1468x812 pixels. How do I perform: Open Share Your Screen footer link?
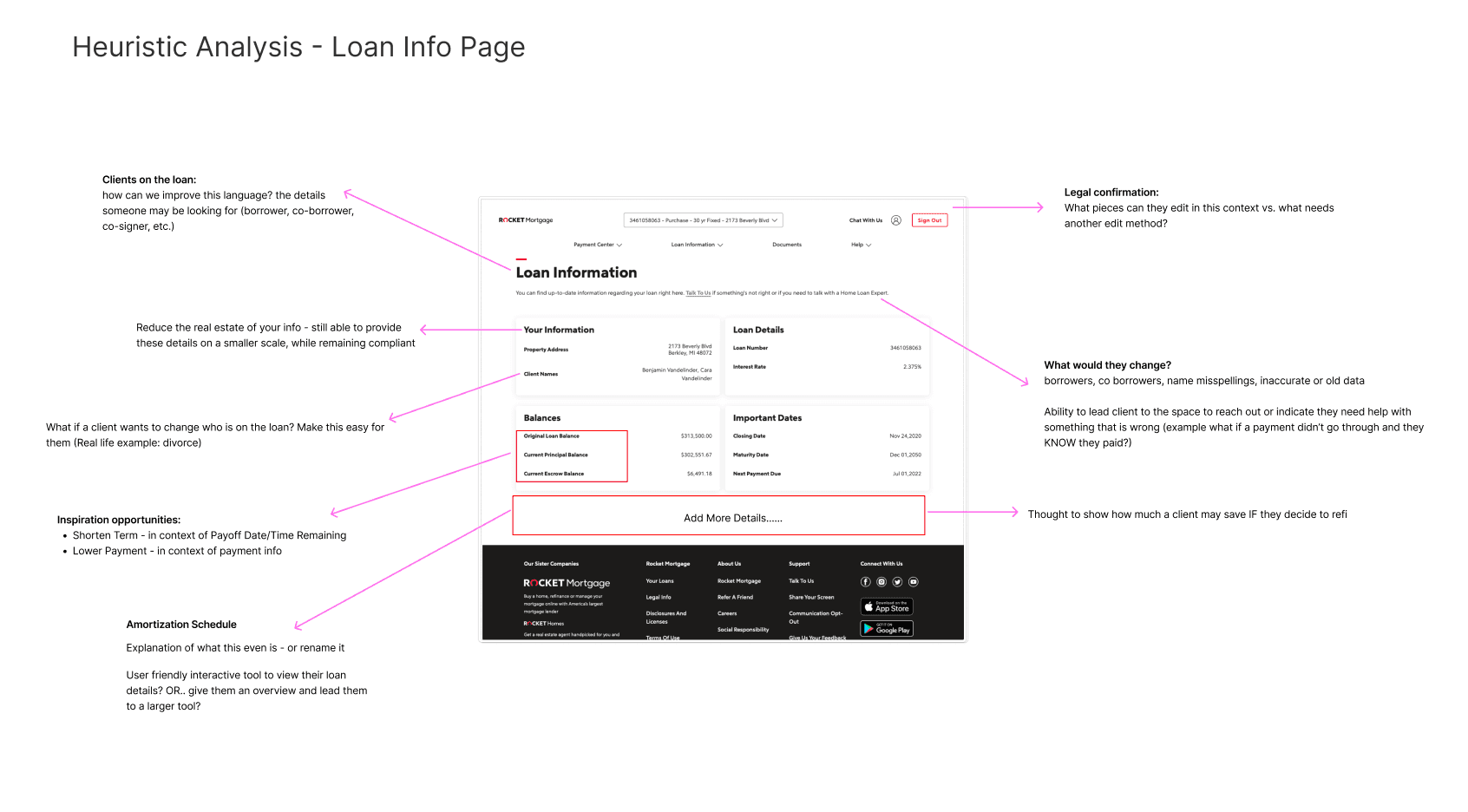point(811,598)
